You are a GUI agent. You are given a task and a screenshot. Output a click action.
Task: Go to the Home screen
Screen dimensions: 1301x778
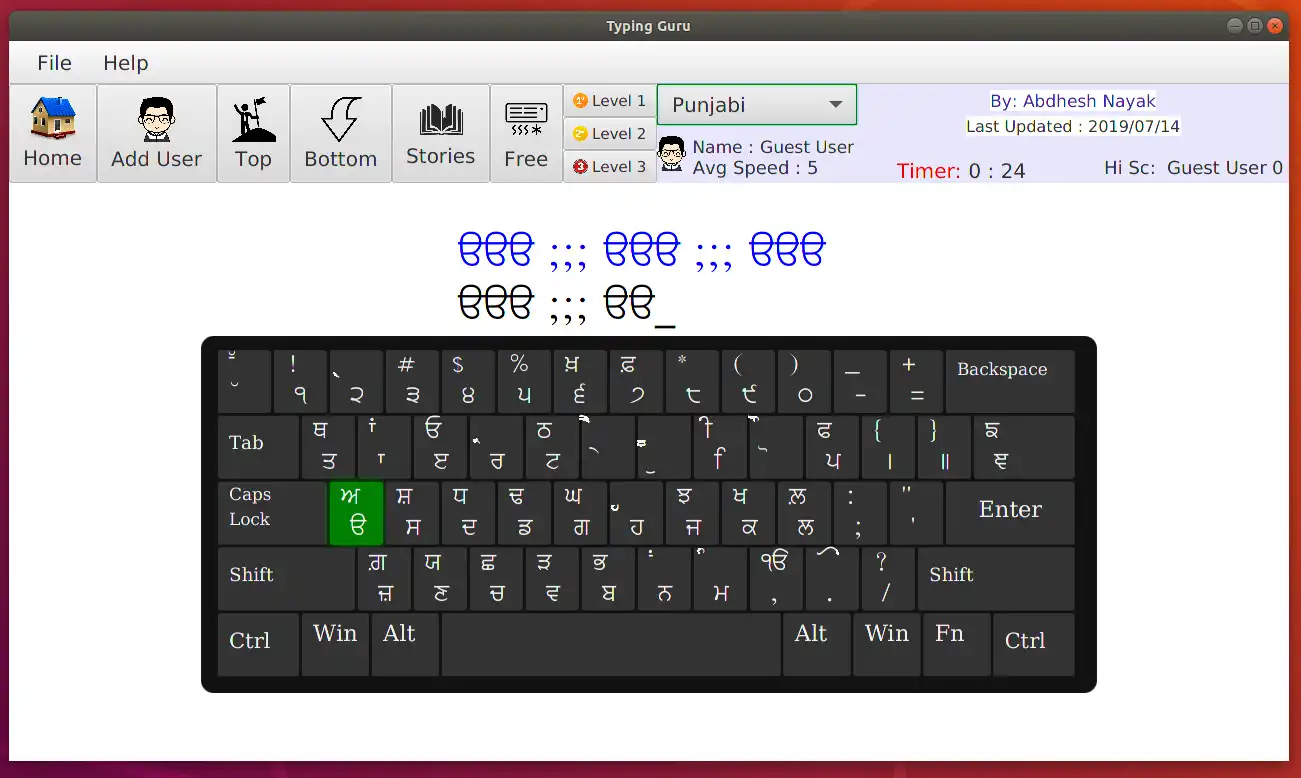pyautogui.click(x=53, y=133)
